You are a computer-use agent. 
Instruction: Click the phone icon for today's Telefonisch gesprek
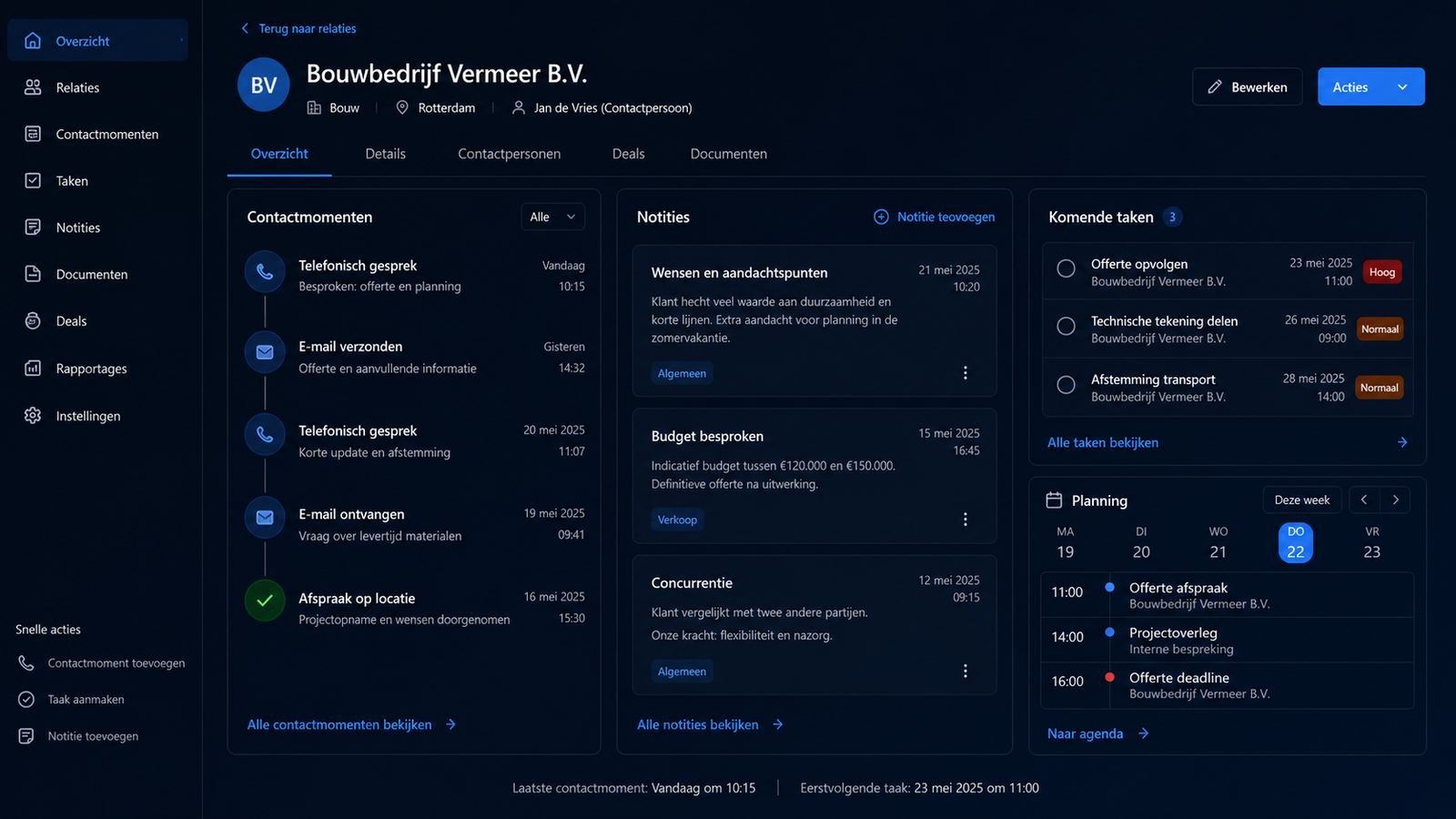pos(265,271)
